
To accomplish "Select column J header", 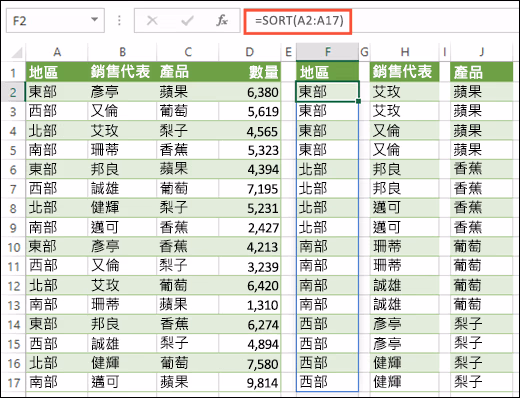I will [482, 52].
